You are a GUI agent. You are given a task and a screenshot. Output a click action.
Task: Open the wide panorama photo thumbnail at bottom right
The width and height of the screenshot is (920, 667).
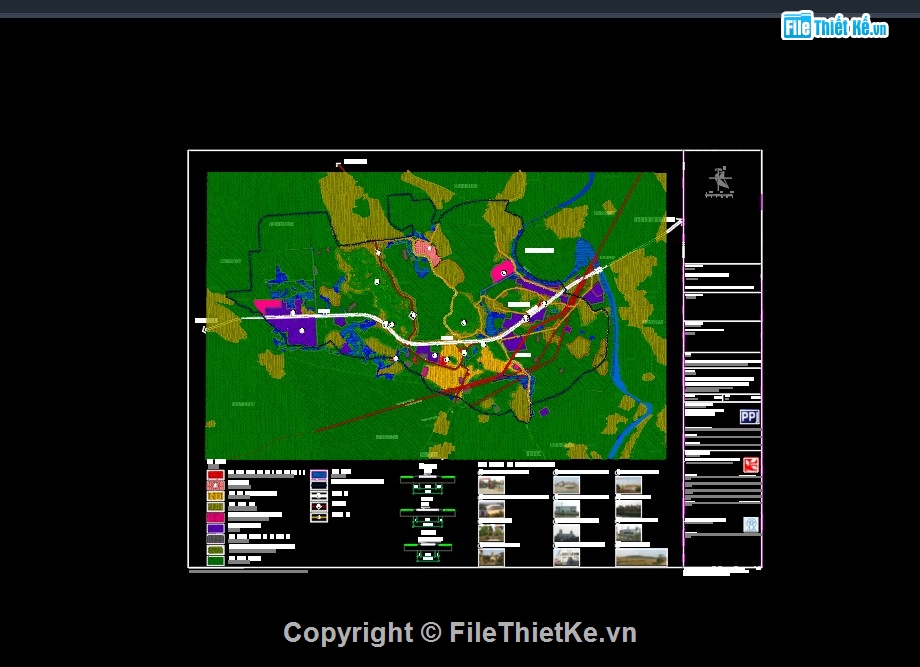pos(641,557)
